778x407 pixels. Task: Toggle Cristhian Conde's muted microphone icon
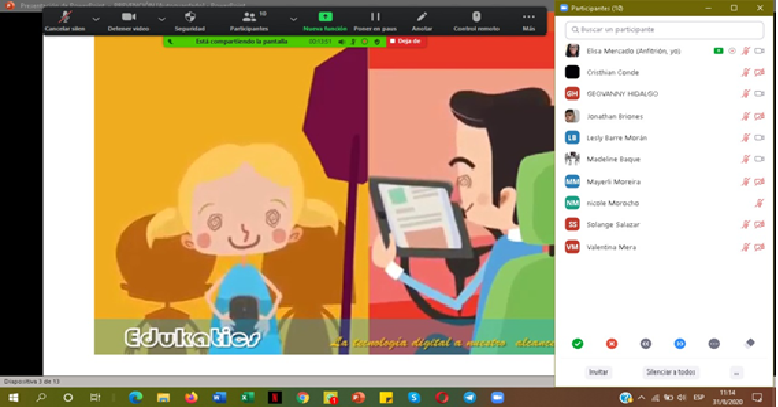click(x=746, y=72)
